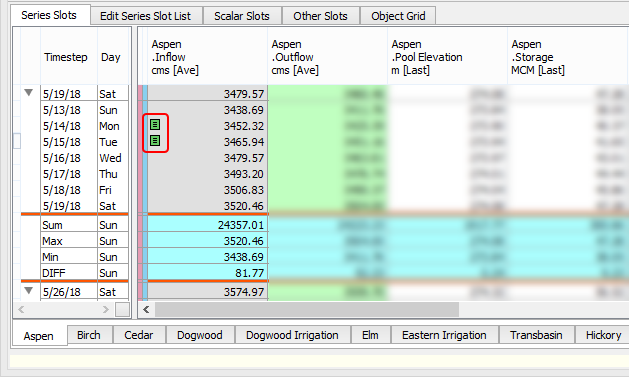
Task: Open the Edit Series Slot List tab
Action: pos(145,16)
